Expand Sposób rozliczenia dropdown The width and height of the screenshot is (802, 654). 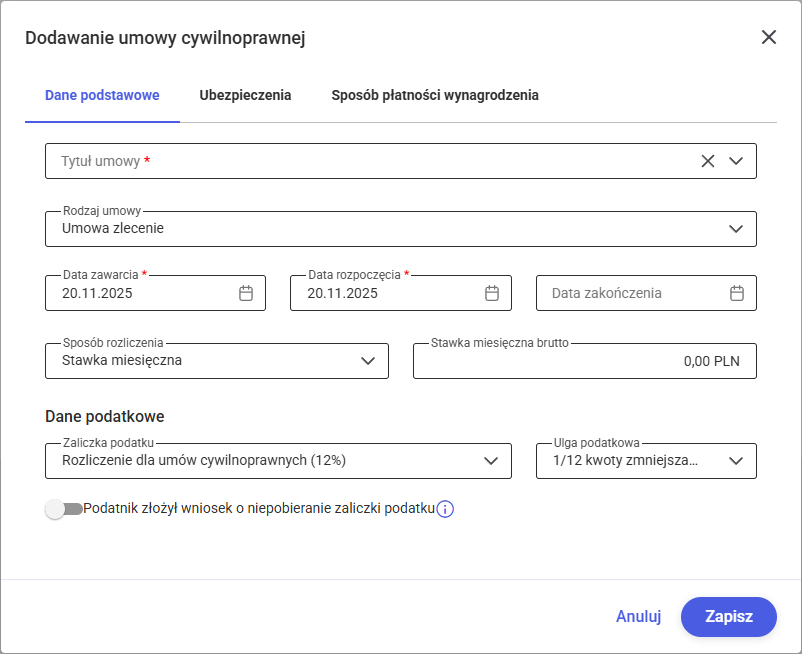[368, 361]
